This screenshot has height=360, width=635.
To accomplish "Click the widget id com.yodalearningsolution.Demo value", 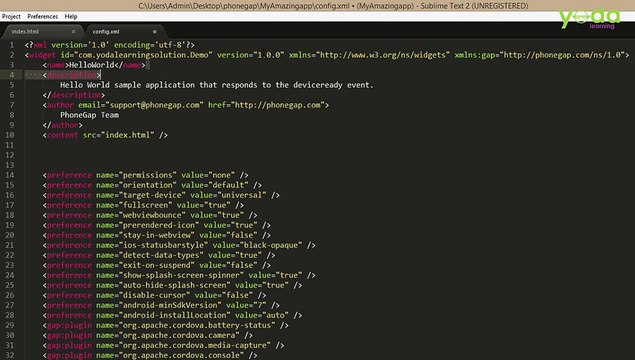I will 143,55.
